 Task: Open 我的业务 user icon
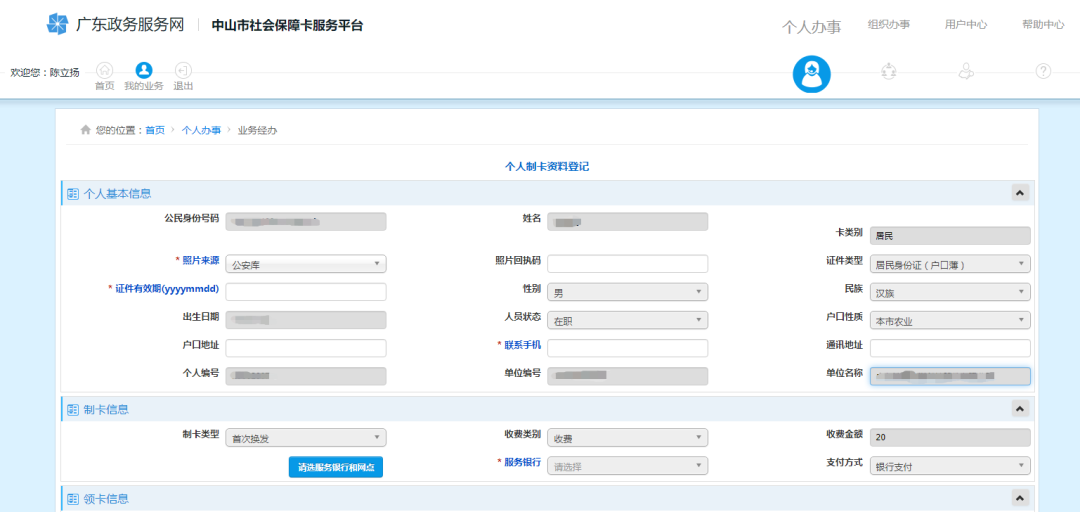coord(143,70)
